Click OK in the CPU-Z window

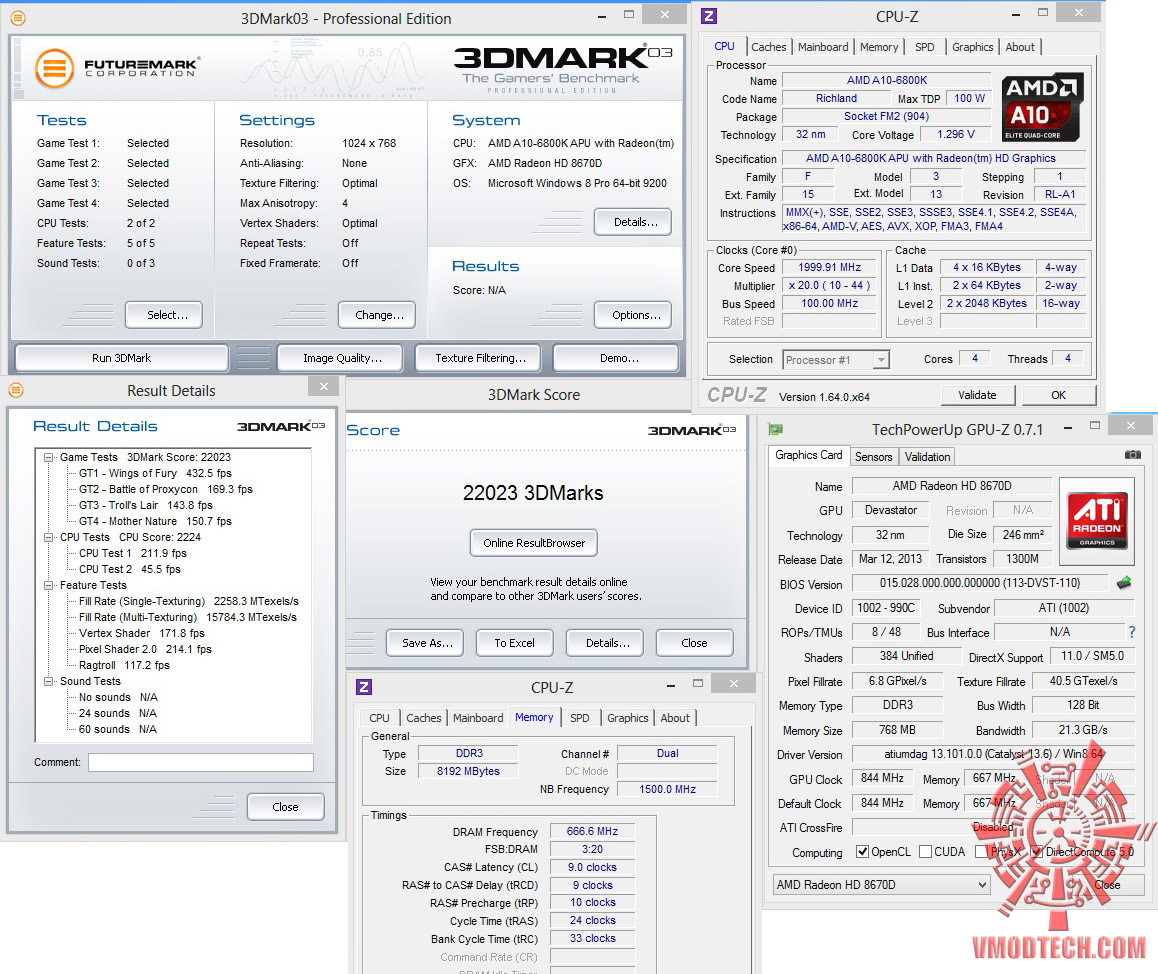[1058, 395]
